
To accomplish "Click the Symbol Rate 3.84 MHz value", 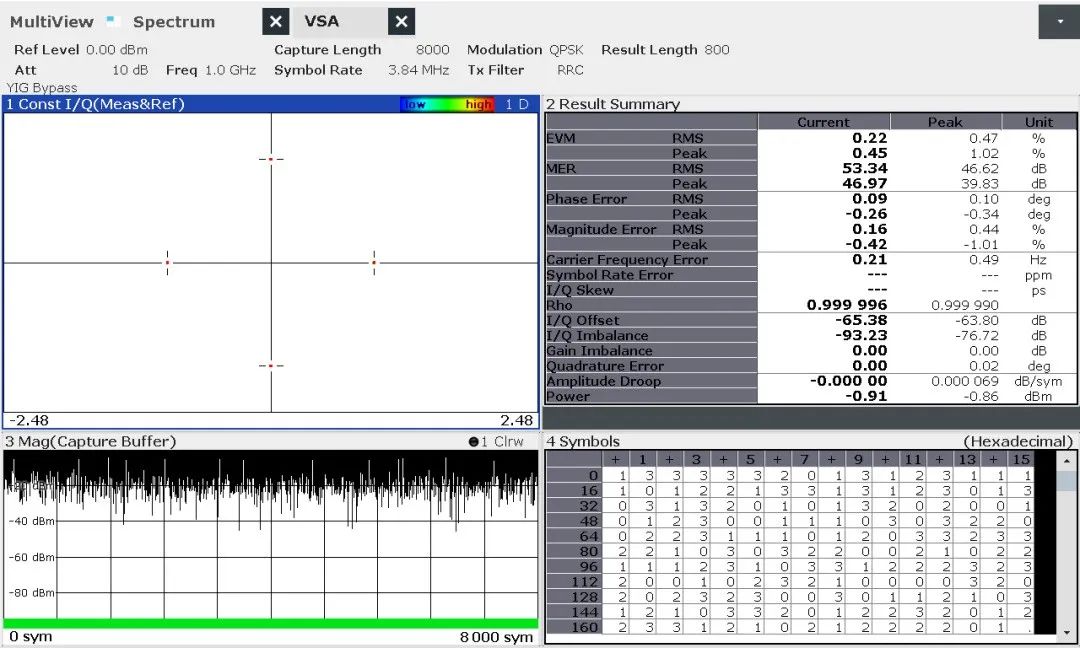I will tap(418, 70).
